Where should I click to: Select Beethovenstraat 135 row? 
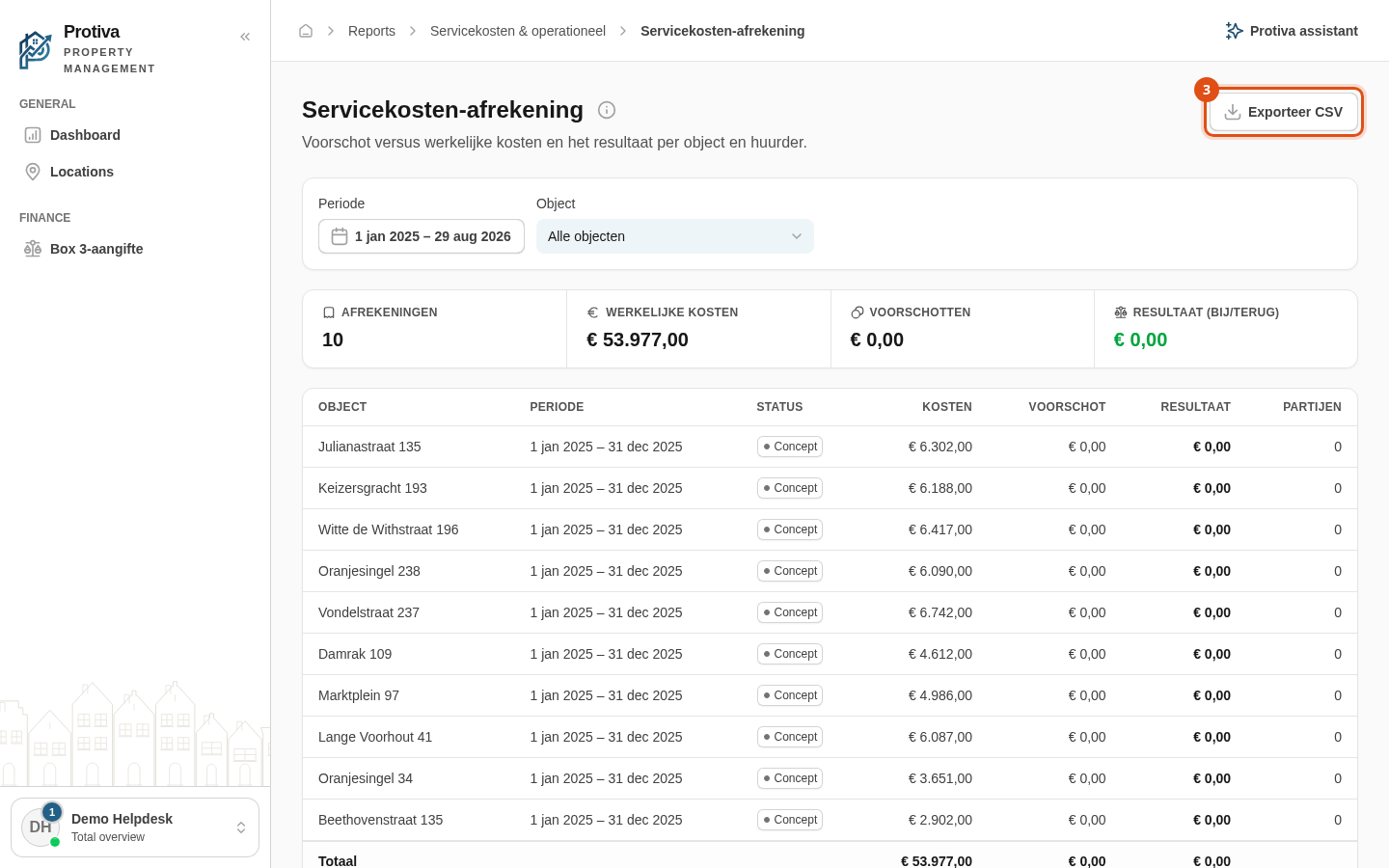830,820
